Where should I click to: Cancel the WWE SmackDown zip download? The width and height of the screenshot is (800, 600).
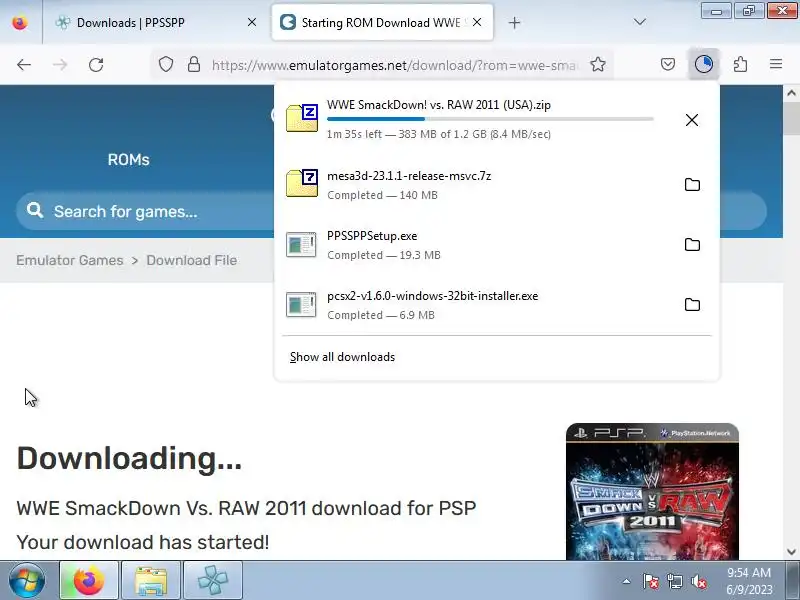(x=692, y=120)
